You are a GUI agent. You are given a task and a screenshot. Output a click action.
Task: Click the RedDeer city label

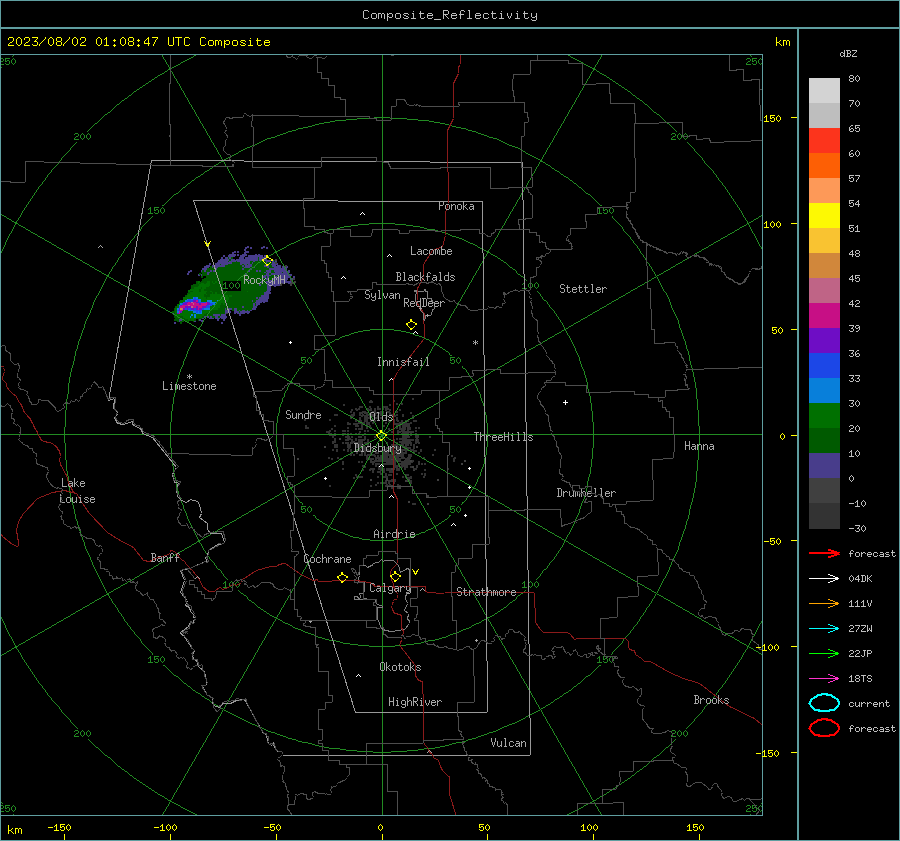point(424,303)
